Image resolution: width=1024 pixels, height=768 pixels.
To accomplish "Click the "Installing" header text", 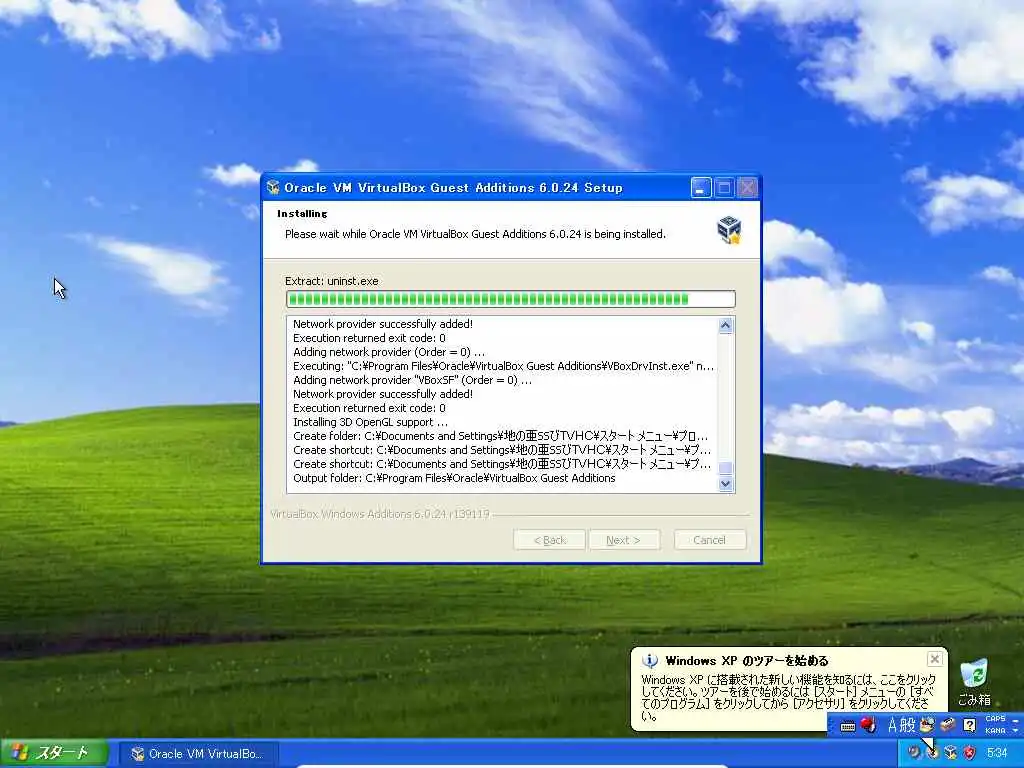I will tap(302, 214).
